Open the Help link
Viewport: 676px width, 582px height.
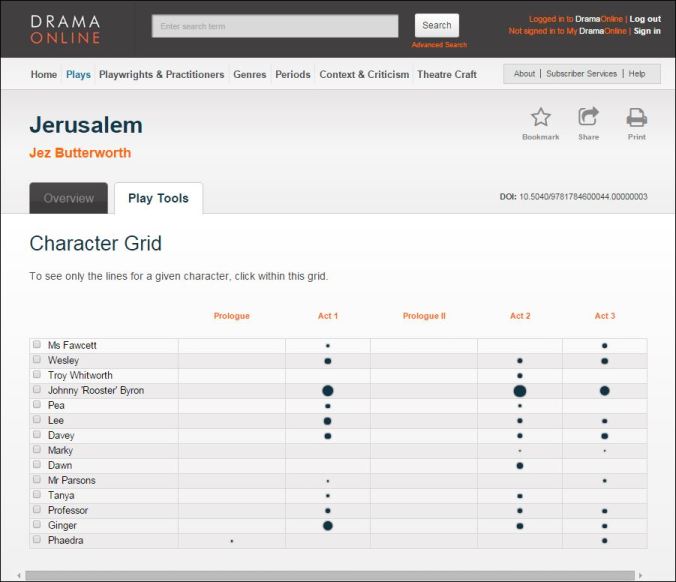coord(637,74)
